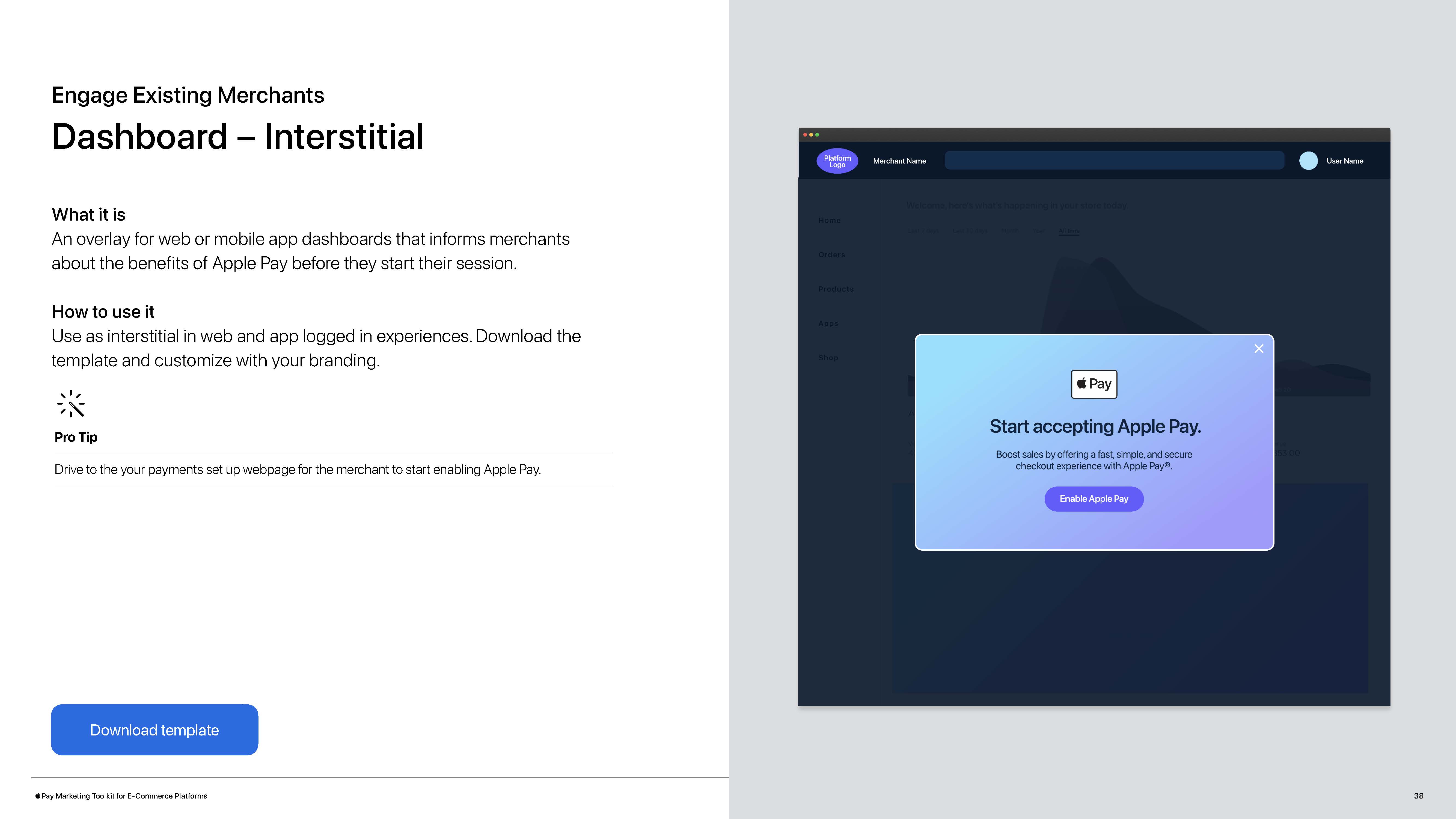Click the page number 38
Image resolution: width=1456 pixels, height=819 pixels.
(x=1419, y=796)
